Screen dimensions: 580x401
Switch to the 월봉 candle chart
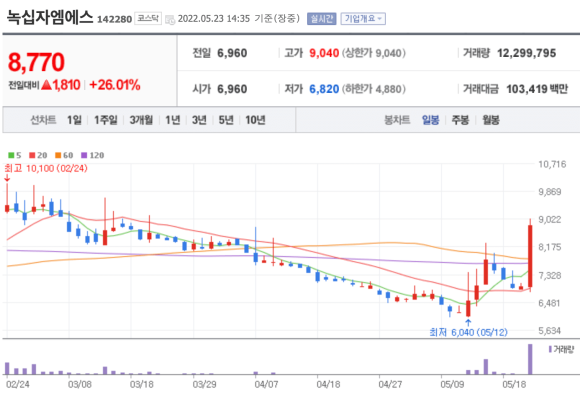[x=490, y=120]
